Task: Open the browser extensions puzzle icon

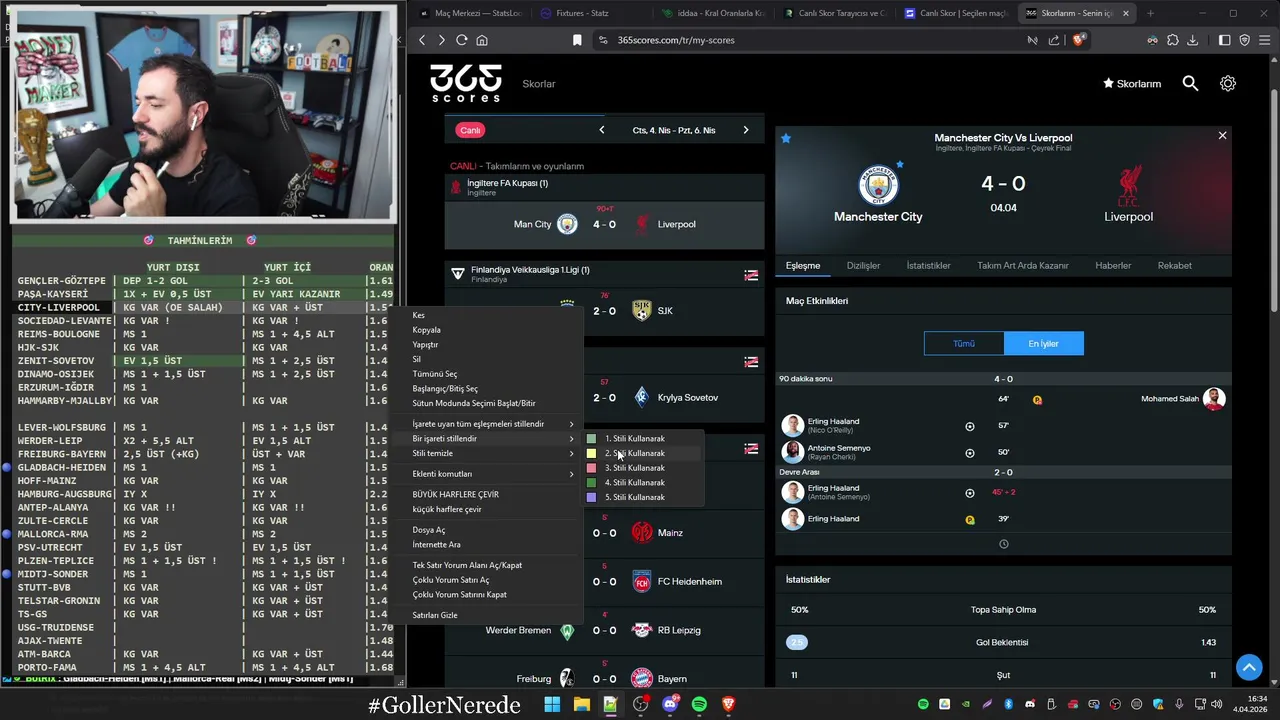Action: click(1172, 40)
